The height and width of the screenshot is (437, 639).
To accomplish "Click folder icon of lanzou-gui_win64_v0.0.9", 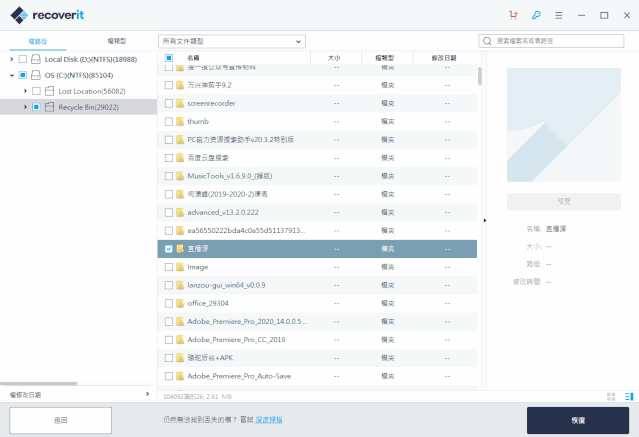I will 180,285.
